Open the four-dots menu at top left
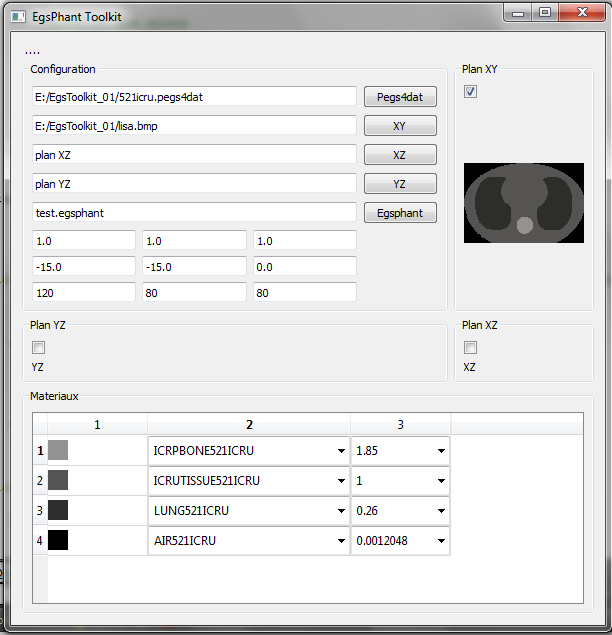 [32, 51]
